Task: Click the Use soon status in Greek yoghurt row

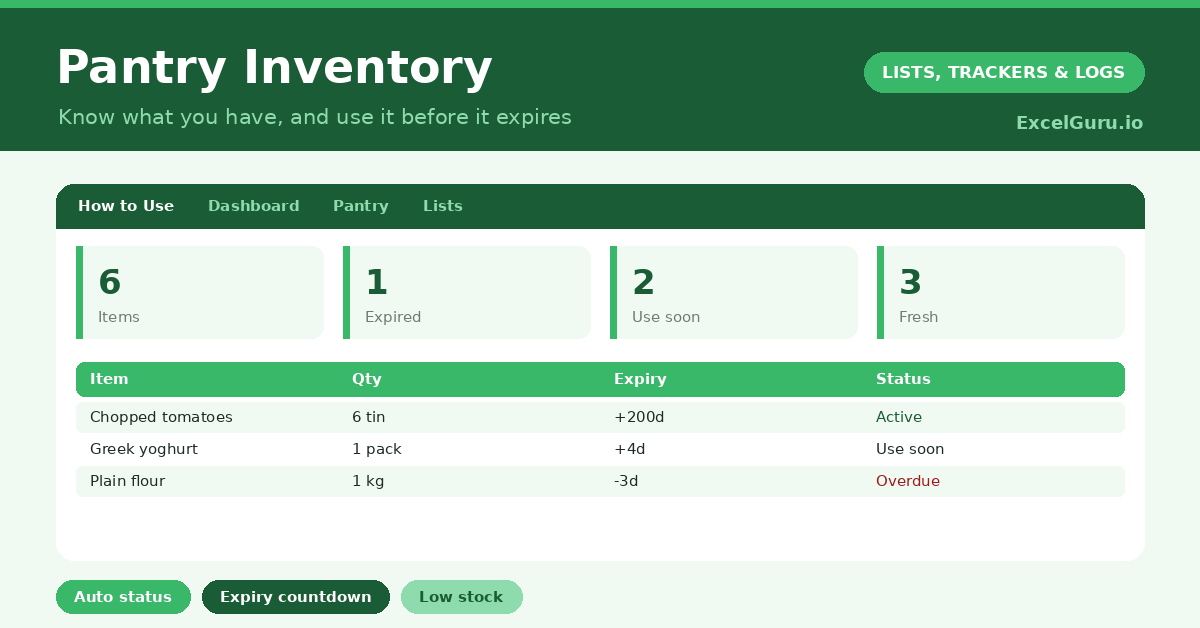Action: click(x=910, y=449)
